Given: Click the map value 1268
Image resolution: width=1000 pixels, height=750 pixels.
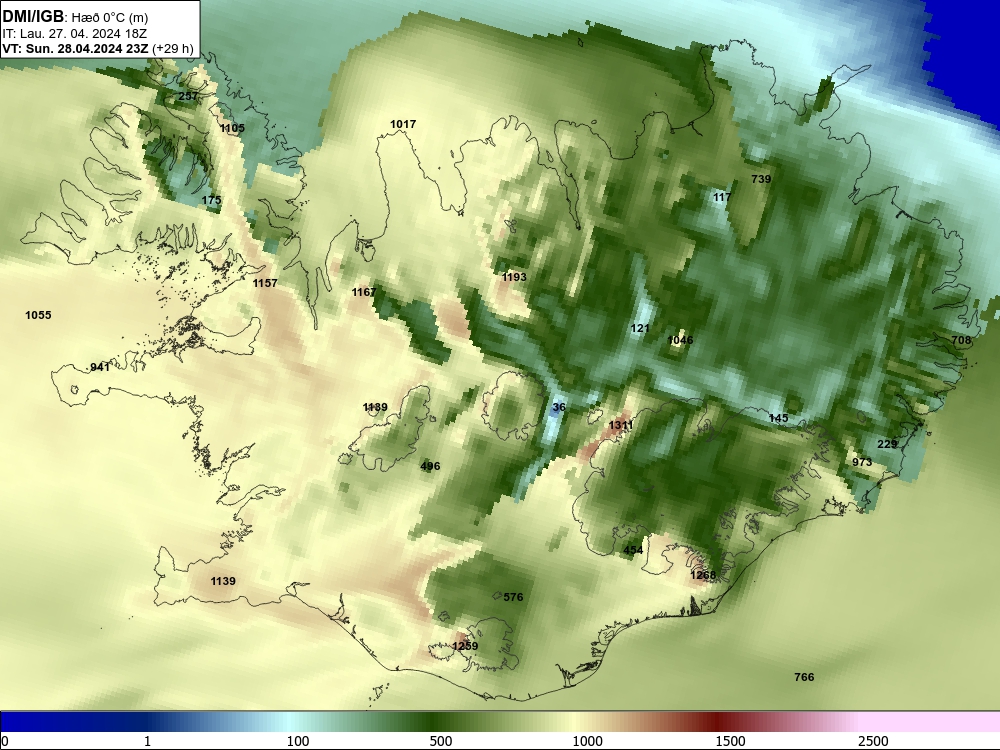Looking at the screenshot, I should coord(703,575).
